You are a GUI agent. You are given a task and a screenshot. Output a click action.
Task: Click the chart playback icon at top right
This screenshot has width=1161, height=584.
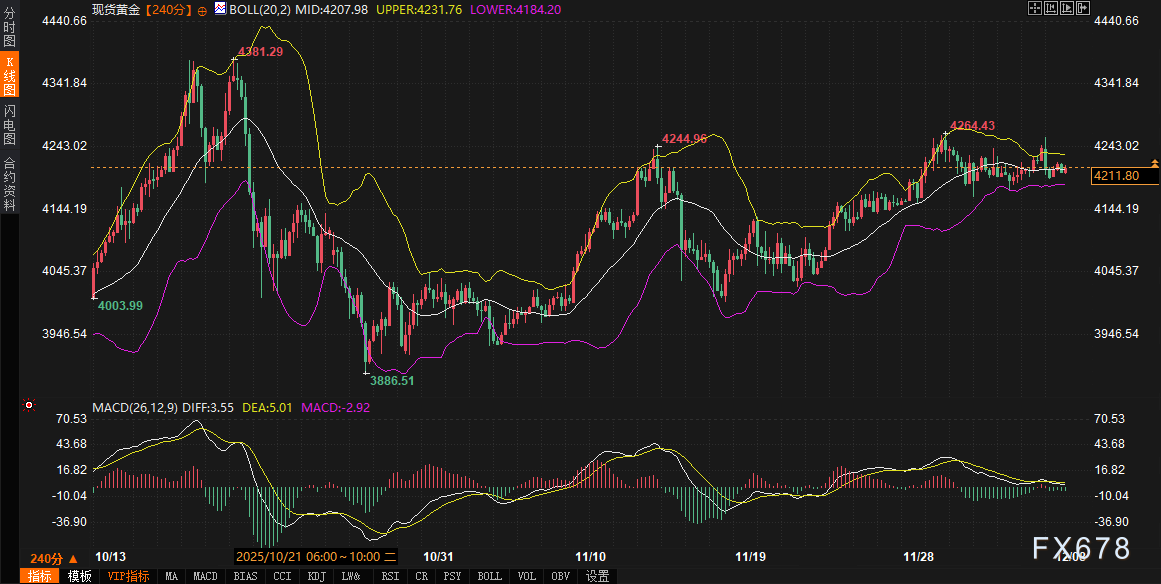pyautogui.click(x=1067, y=8)
